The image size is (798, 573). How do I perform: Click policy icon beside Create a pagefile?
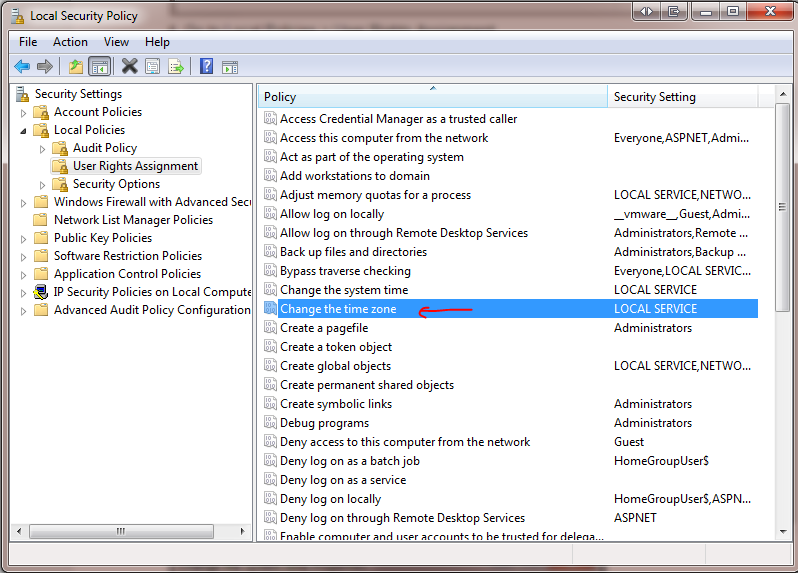(270, 328)
